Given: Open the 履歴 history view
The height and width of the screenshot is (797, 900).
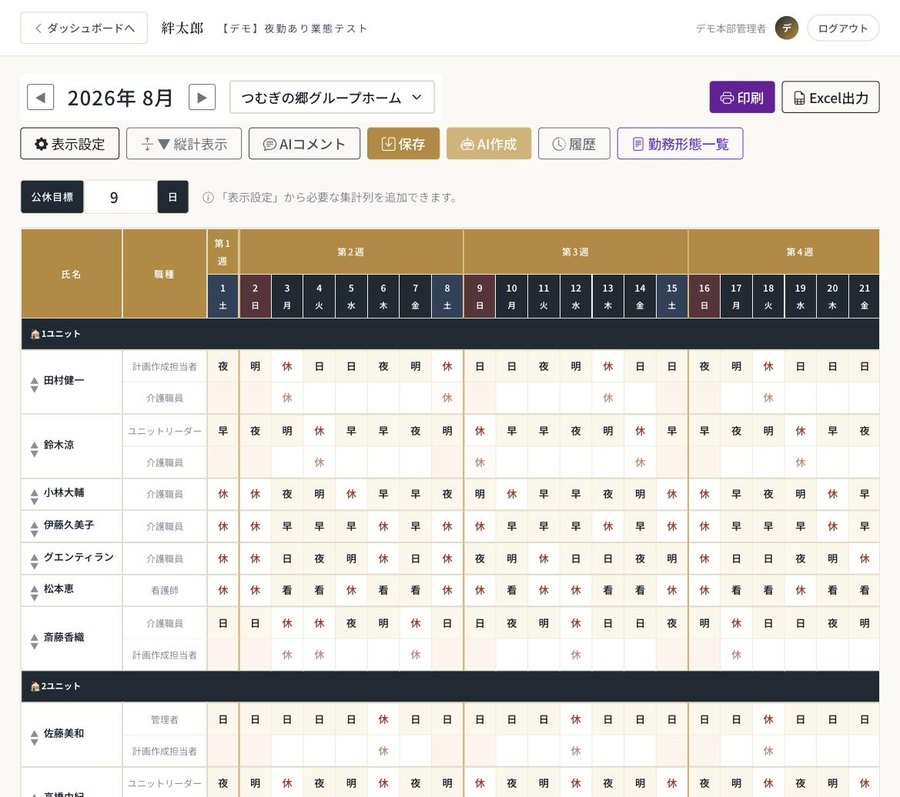Looking at the screenshot, I should [x=574, y=143].
